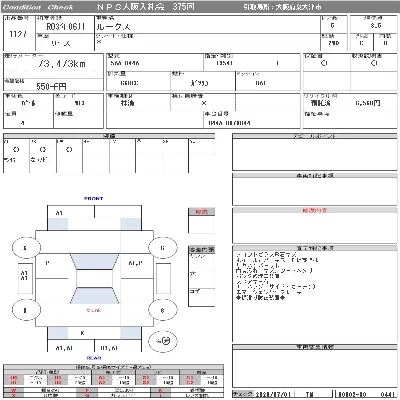Viewport: 400px width, 400px height.
Task: Click the third circle mark in equipment row
Action: (x=69, y=150)
